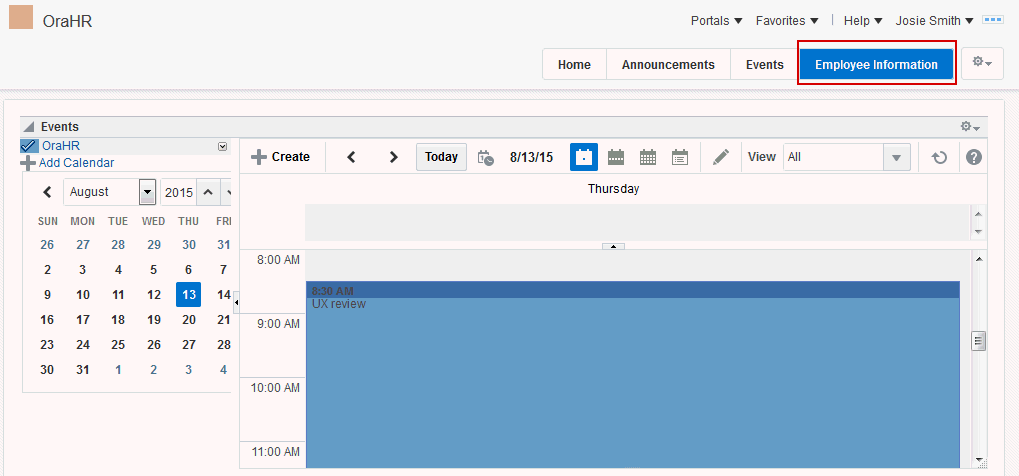The height and width of the screenshot is (476, 1019).
Task: Toggle the OraHR calendar checkbox
Action: (29, 146)
